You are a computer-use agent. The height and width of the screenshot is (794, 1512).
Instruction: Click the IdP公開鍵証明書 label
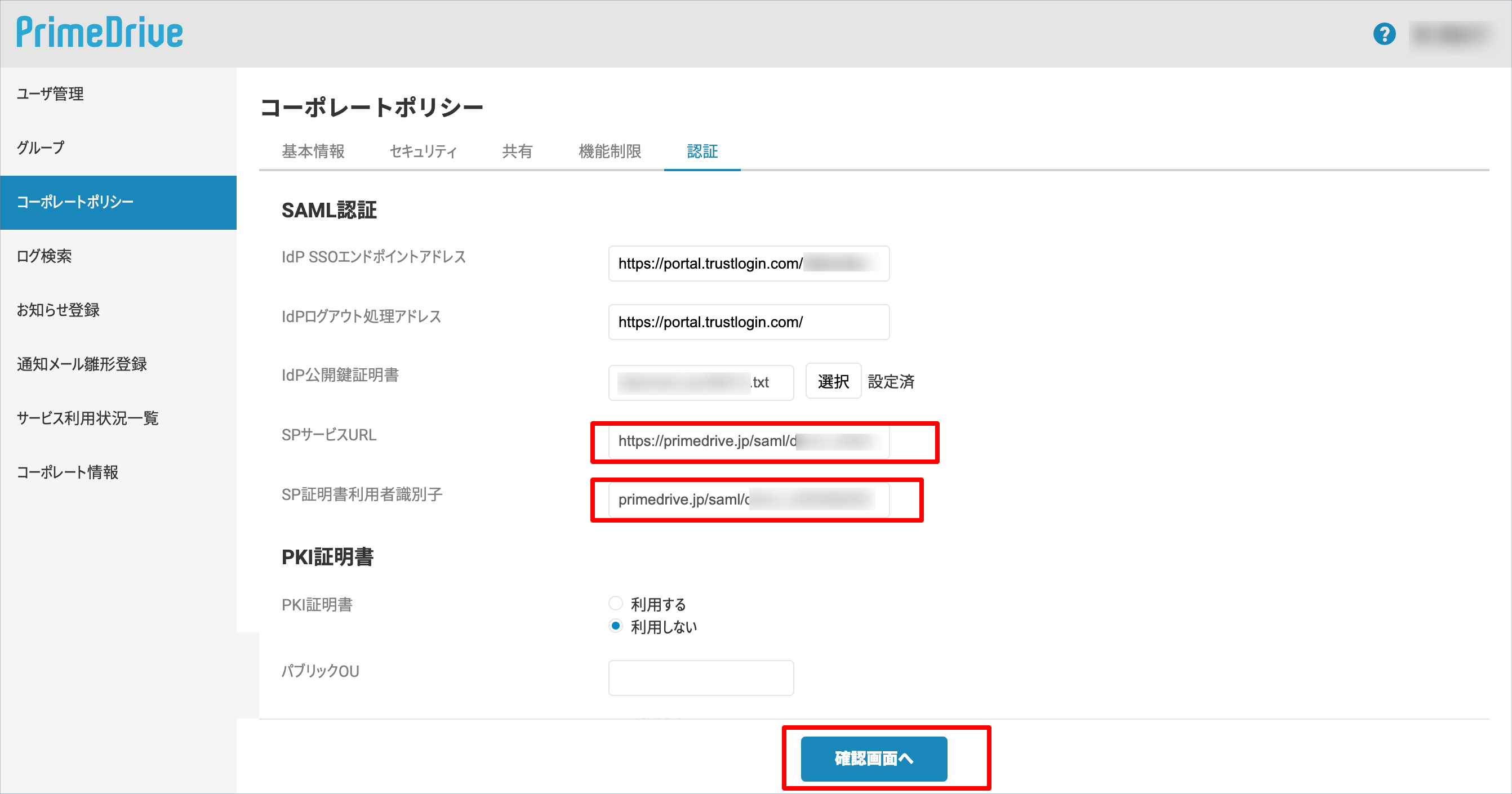(x=340, y=375)
